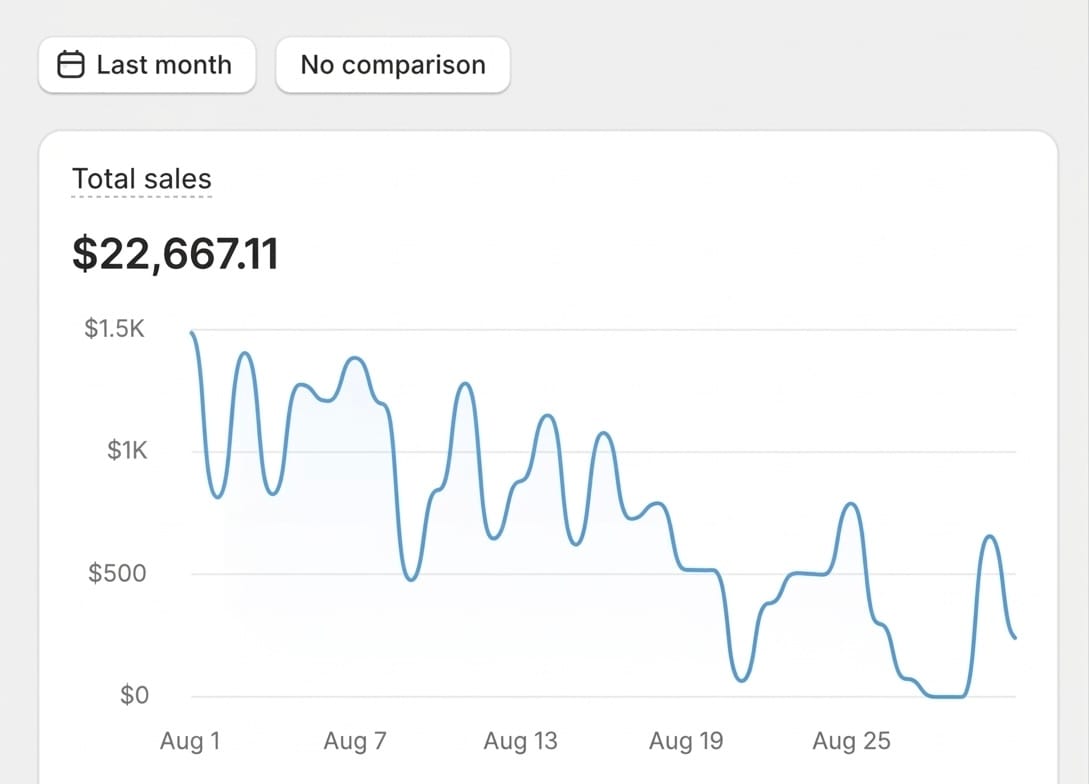Viewport: 1089px width, 784px height.
Task: Click the last sales peak near month end
Action: [990, 537]
